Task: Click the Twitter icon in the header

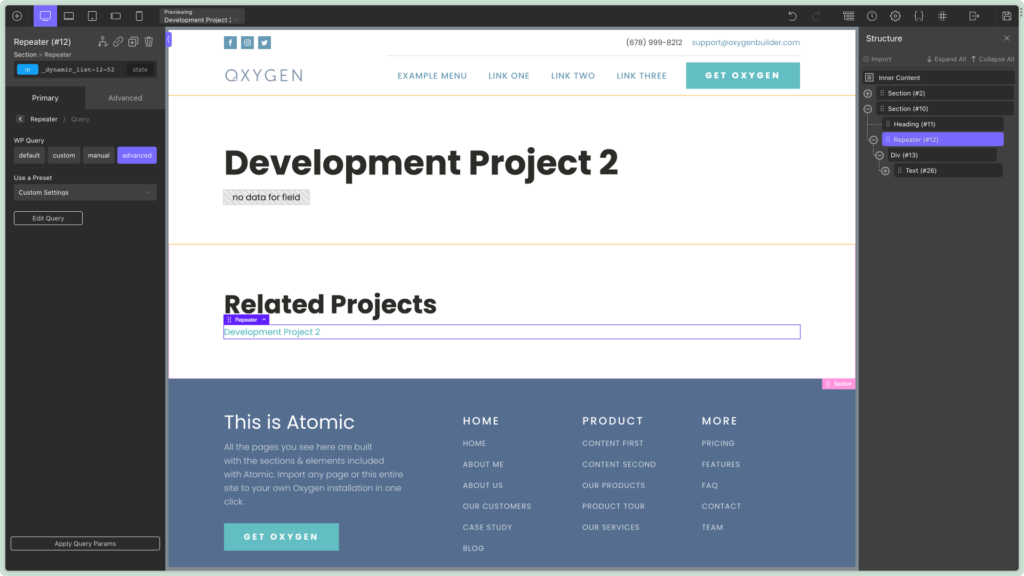Action: (x=264, y=42)
